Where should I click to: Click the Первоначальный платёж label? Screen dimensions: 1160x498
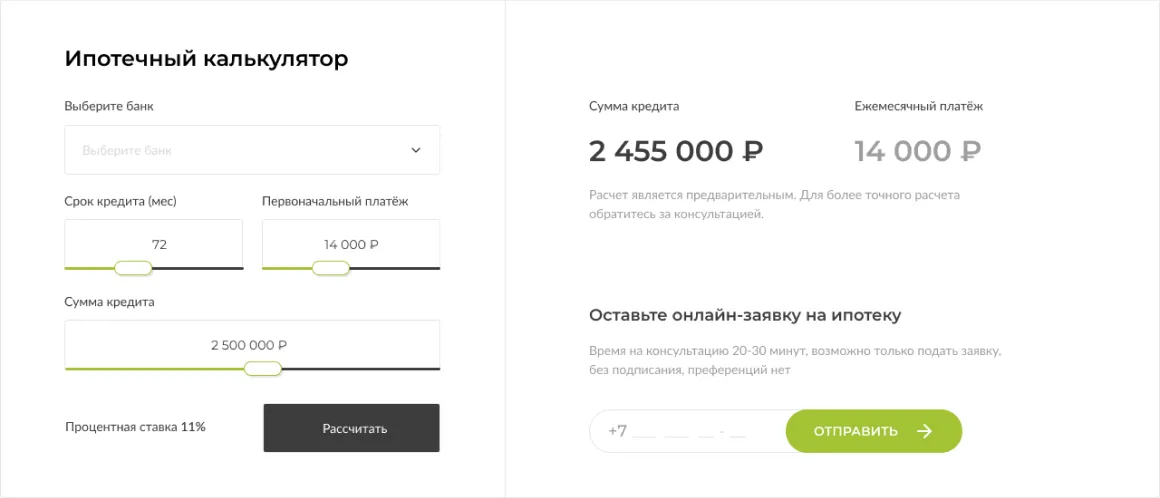pyautogui.click(x=335, y=201)
